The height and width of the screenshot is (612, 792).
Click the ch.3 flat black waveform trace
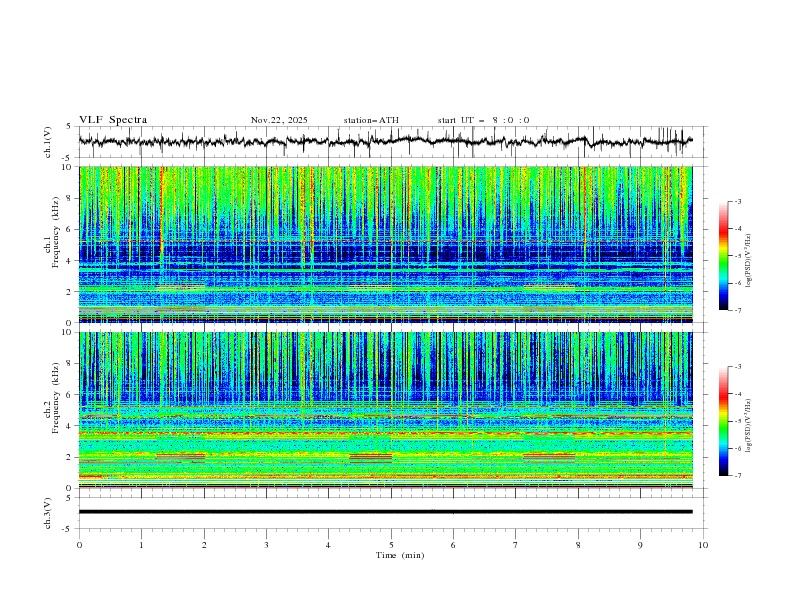click(385, 512)
